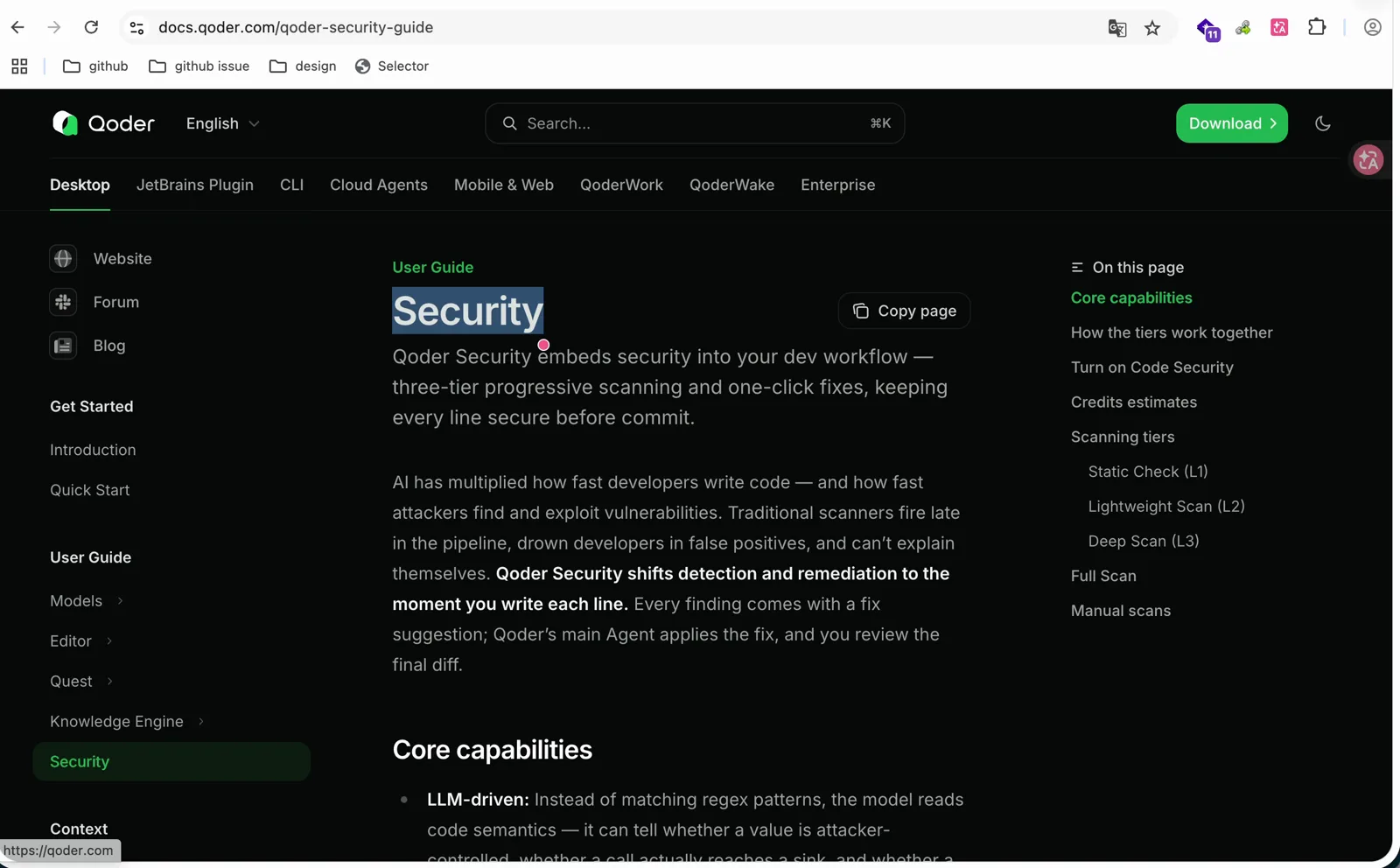
Task: Click the On this page list icon
Action: tap(1077, 268)
